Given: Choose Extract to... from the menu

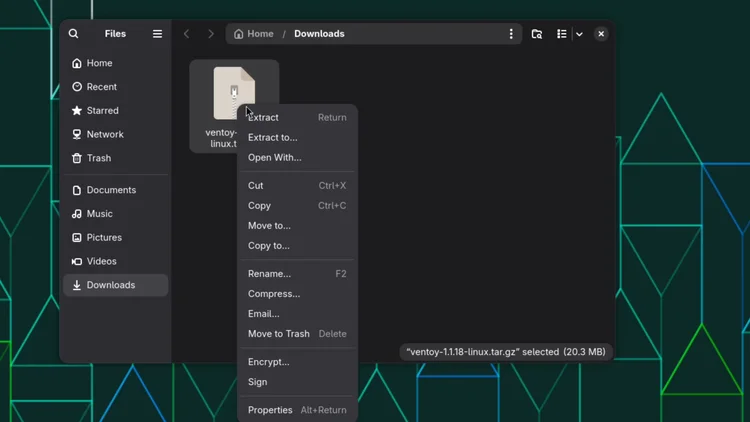Looking at the screenshot, I should pyautogui.click(x=297, y=137).
